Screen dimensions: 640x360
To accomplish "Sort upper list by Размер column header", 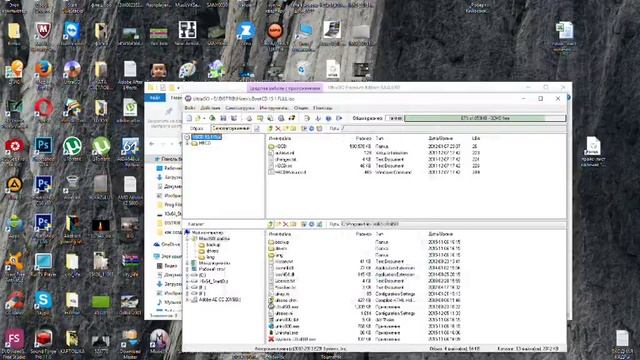I will pos(363,138).
